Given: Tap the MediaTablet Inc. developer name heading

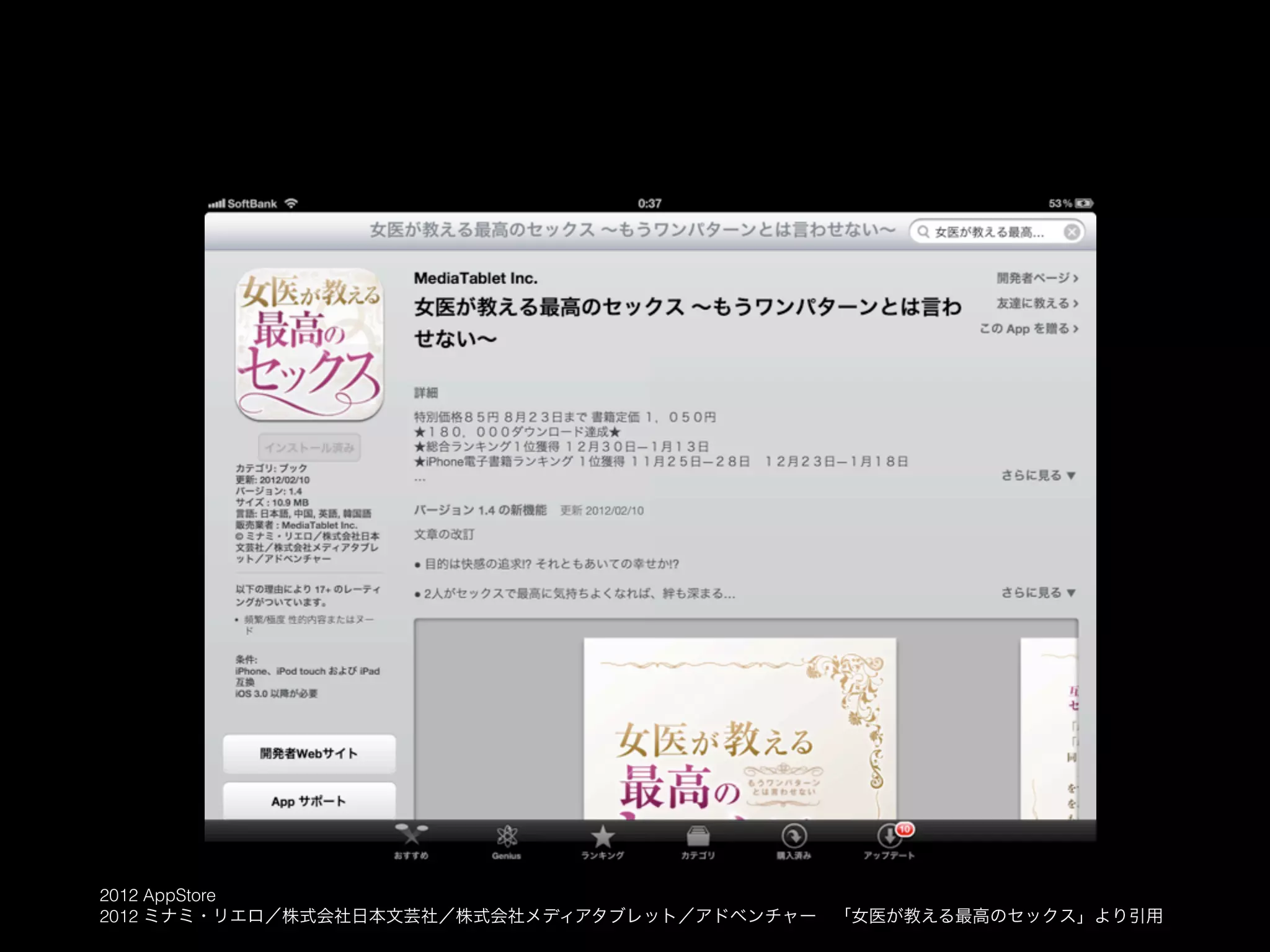Looking at the screenshot, I should click(476, 278).
